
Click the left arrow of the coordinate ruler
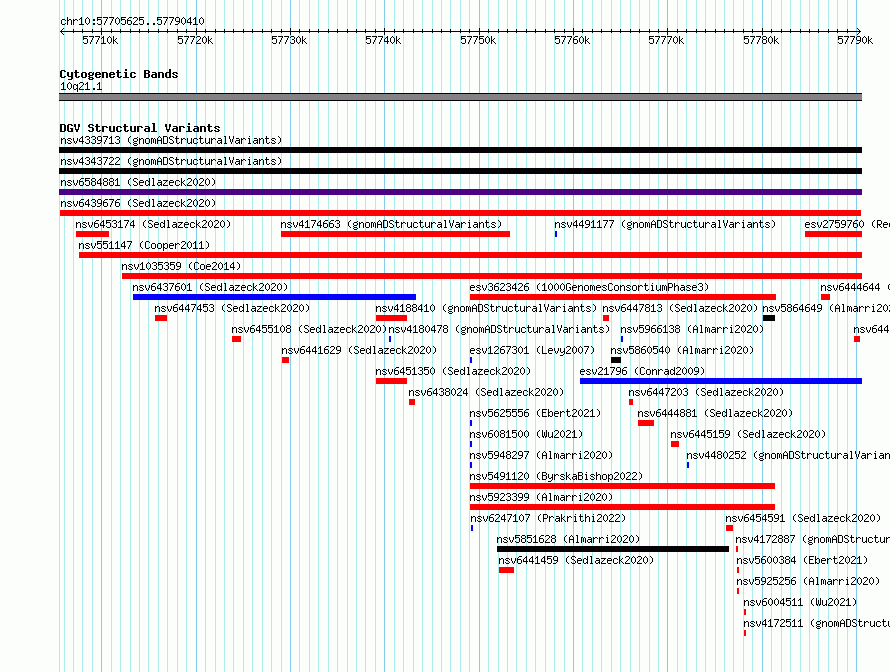[x=62, y=31]
